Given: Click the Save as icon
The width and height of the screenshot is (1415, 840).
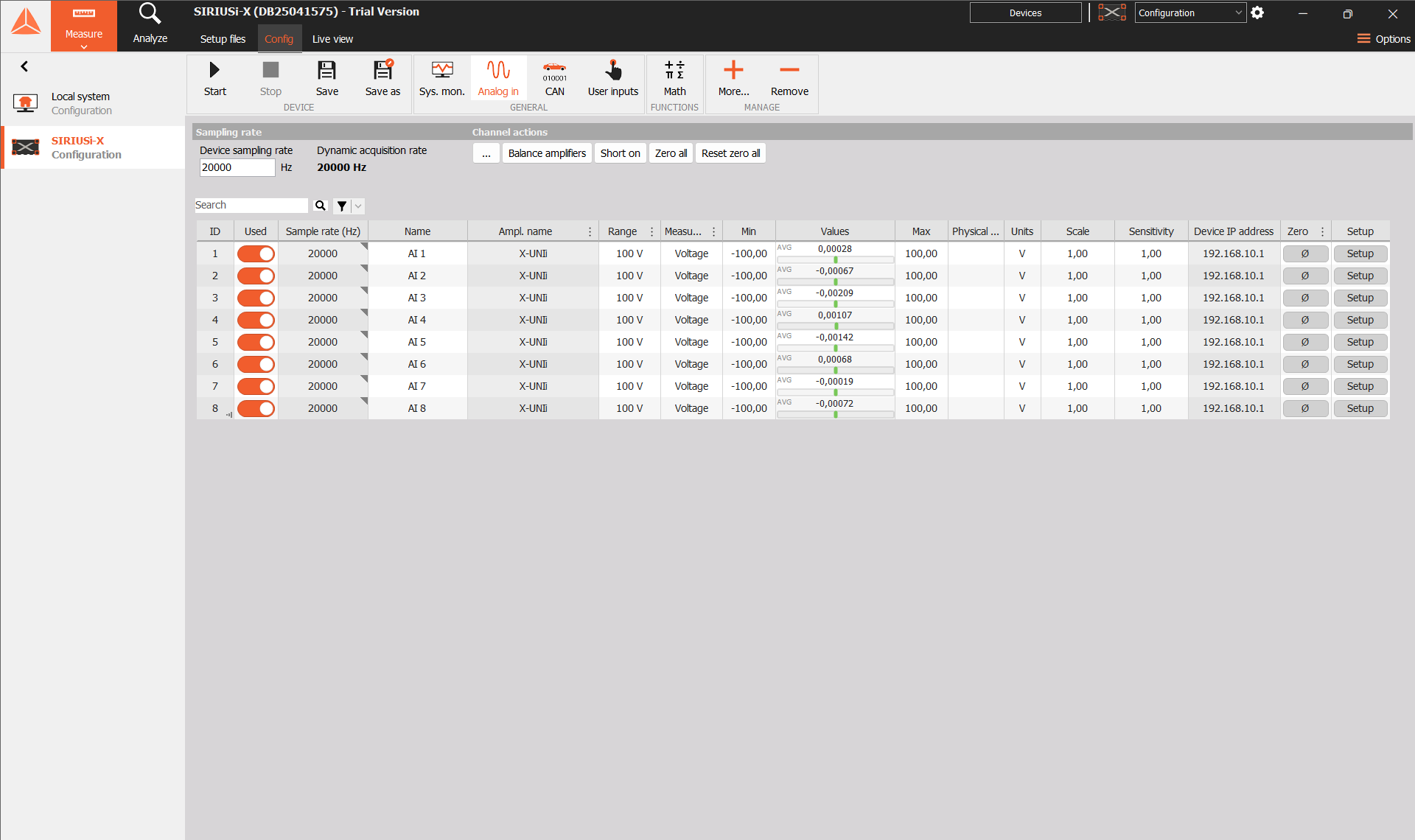Looking at the screenshot, I should coord(382,70).
